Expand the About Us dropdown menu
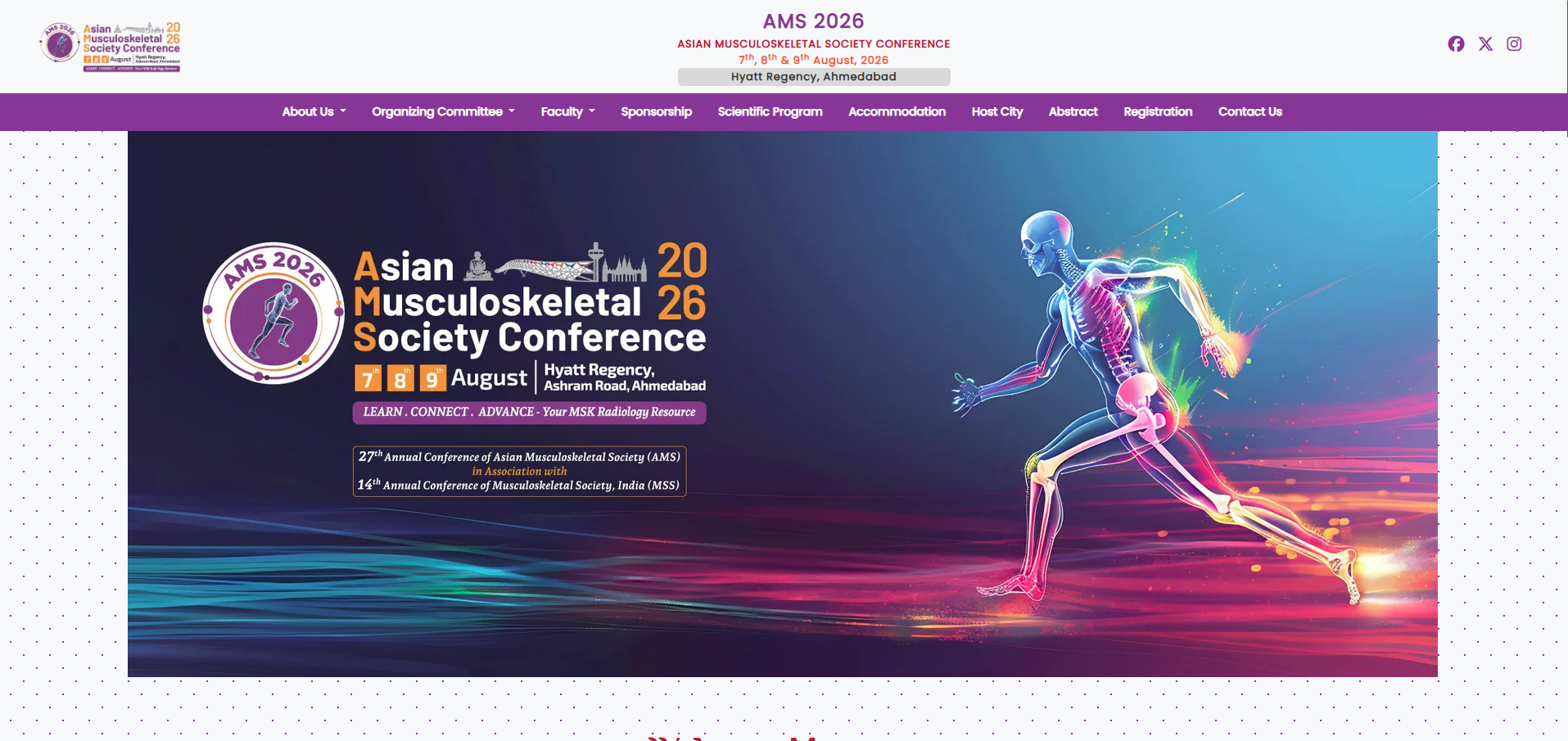 [314, 112]
